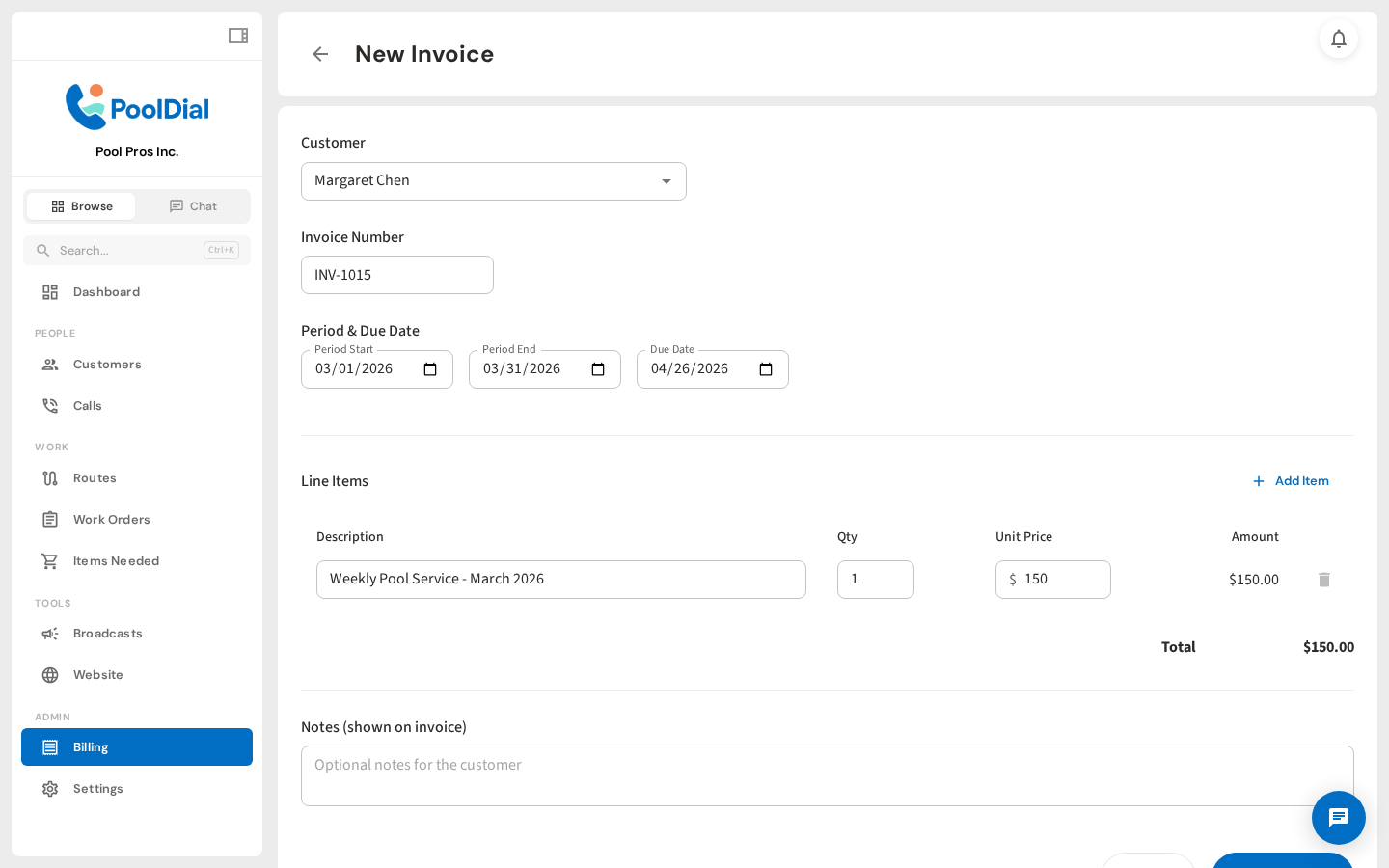
Task: Open Settings via the gear icon
Action: click(x=50, y=788)
